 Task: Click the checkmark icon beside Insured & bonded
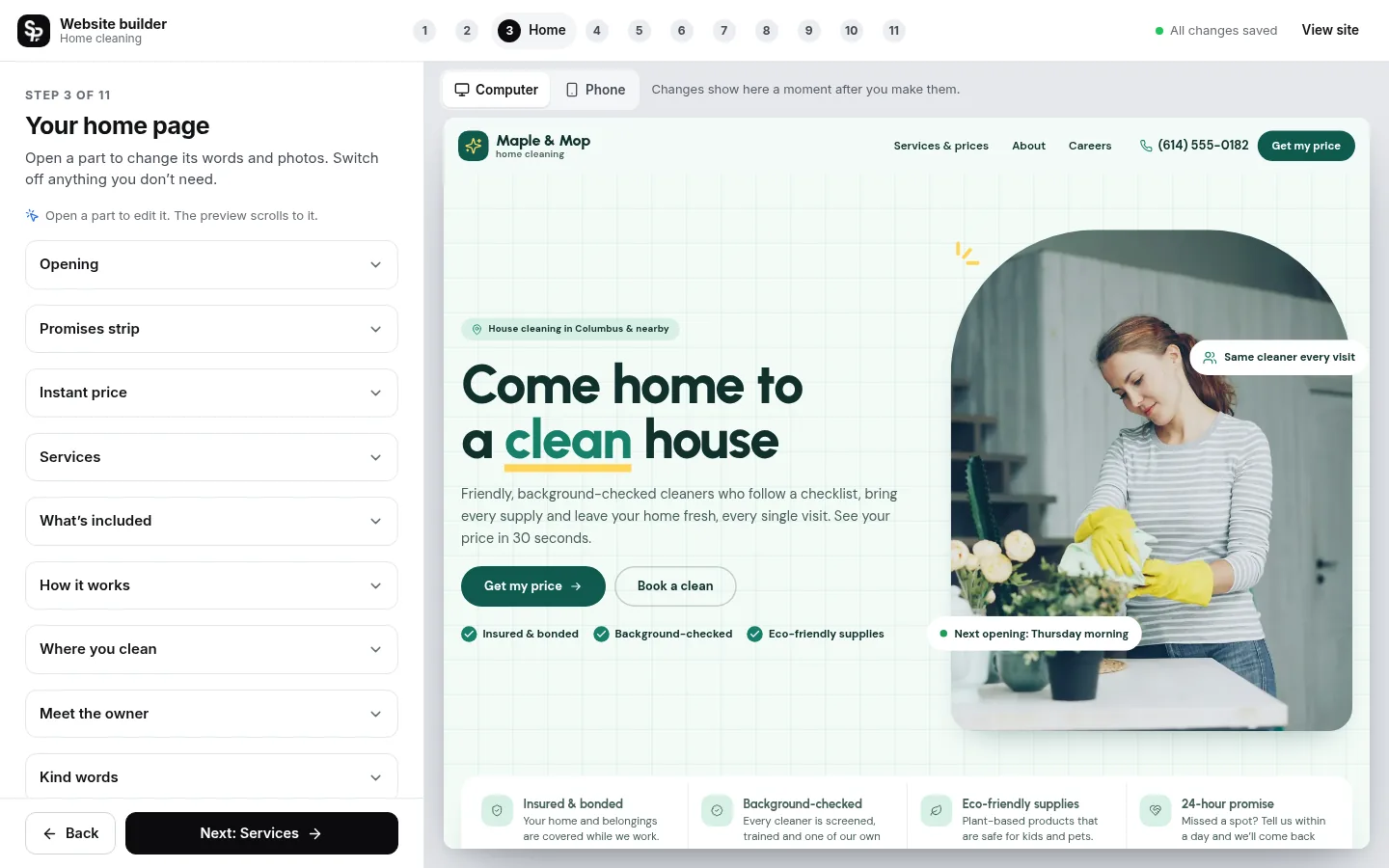469,634
